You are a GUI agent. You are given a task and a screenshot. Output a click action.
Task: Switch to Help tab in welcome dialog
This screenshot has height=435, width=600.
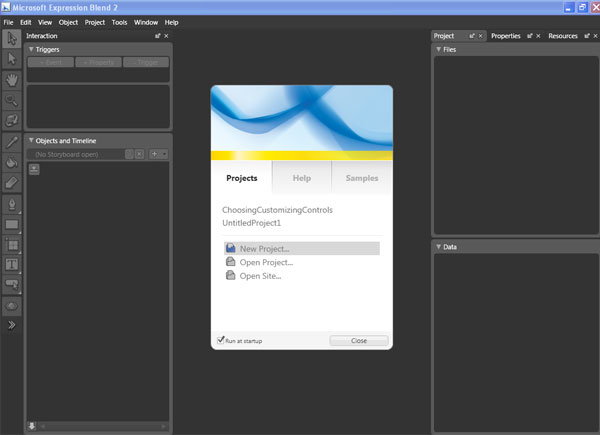(302, 178)
